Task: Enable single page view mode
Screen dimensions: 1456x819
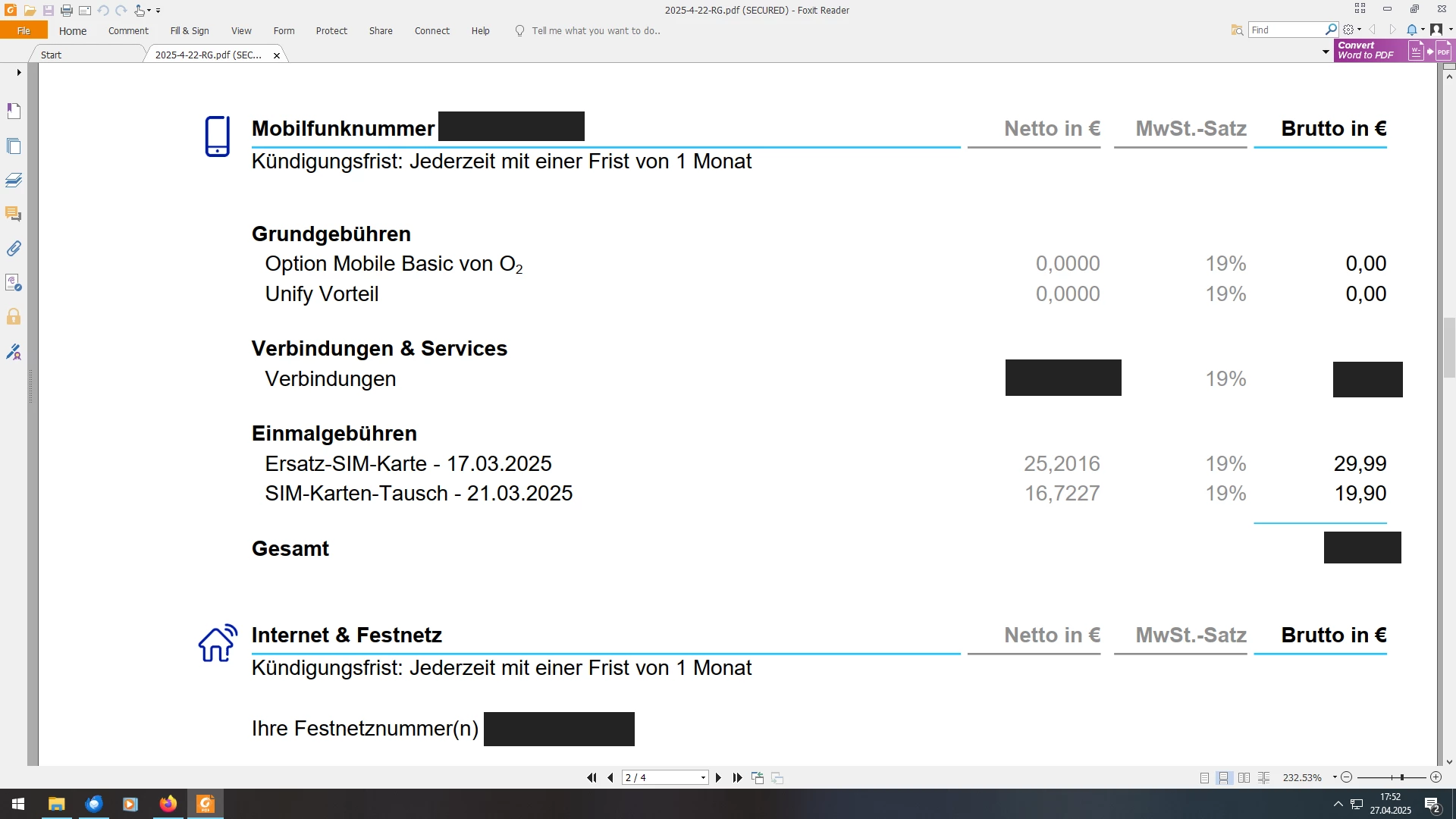Action: (x=1204, y=778)
